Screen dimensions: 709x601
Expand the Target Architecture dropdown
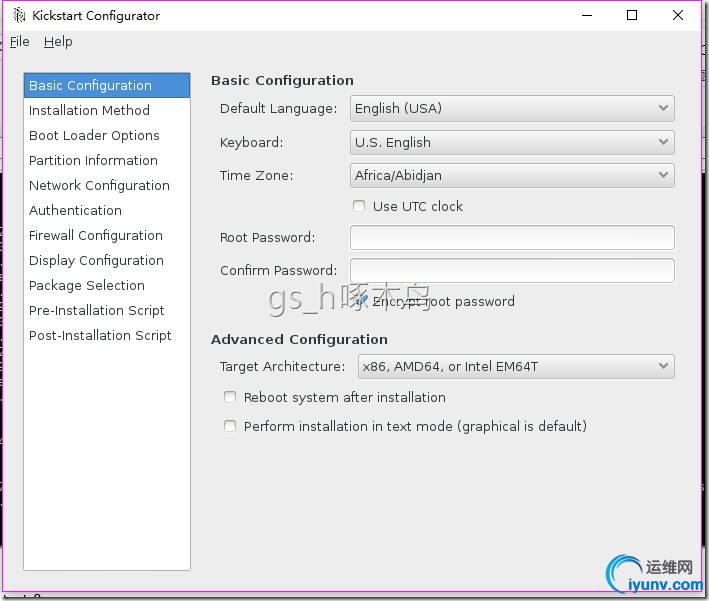click(516, 366)
